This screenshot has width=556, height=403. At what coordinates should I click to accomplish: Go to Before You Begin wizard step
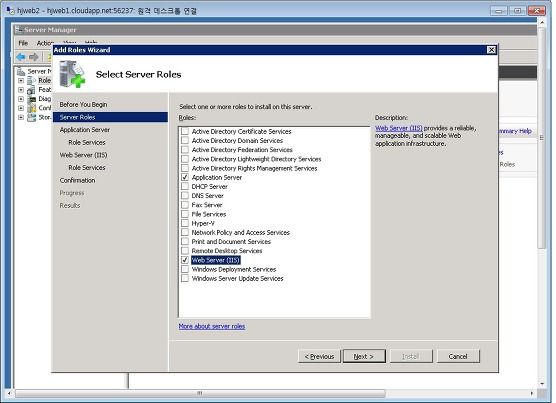pyautogui.click(x=83, y=105)
